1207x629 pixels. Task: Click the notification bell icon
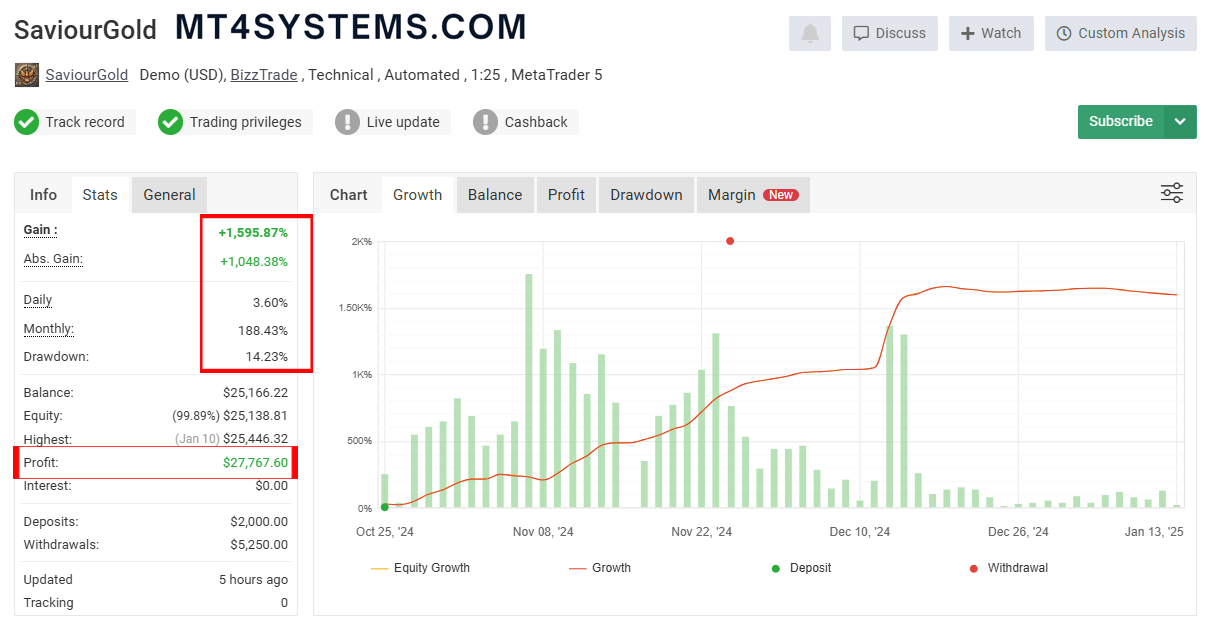[x=810, y=33]
